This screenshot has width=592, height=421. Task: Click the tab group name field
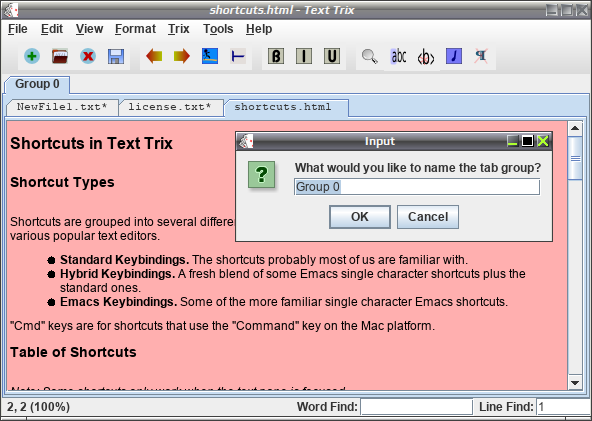click(x=417, y=187)
